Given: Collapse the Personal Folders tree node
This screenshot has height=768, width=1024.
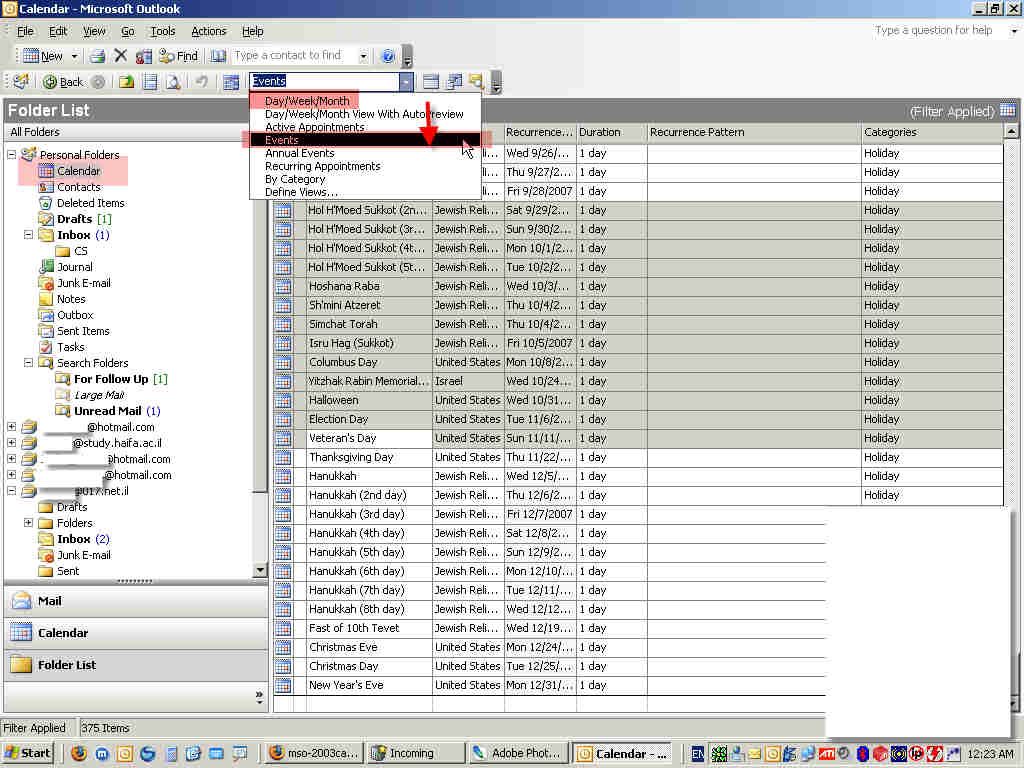Looking at the screenshot, I should [12, 155].
